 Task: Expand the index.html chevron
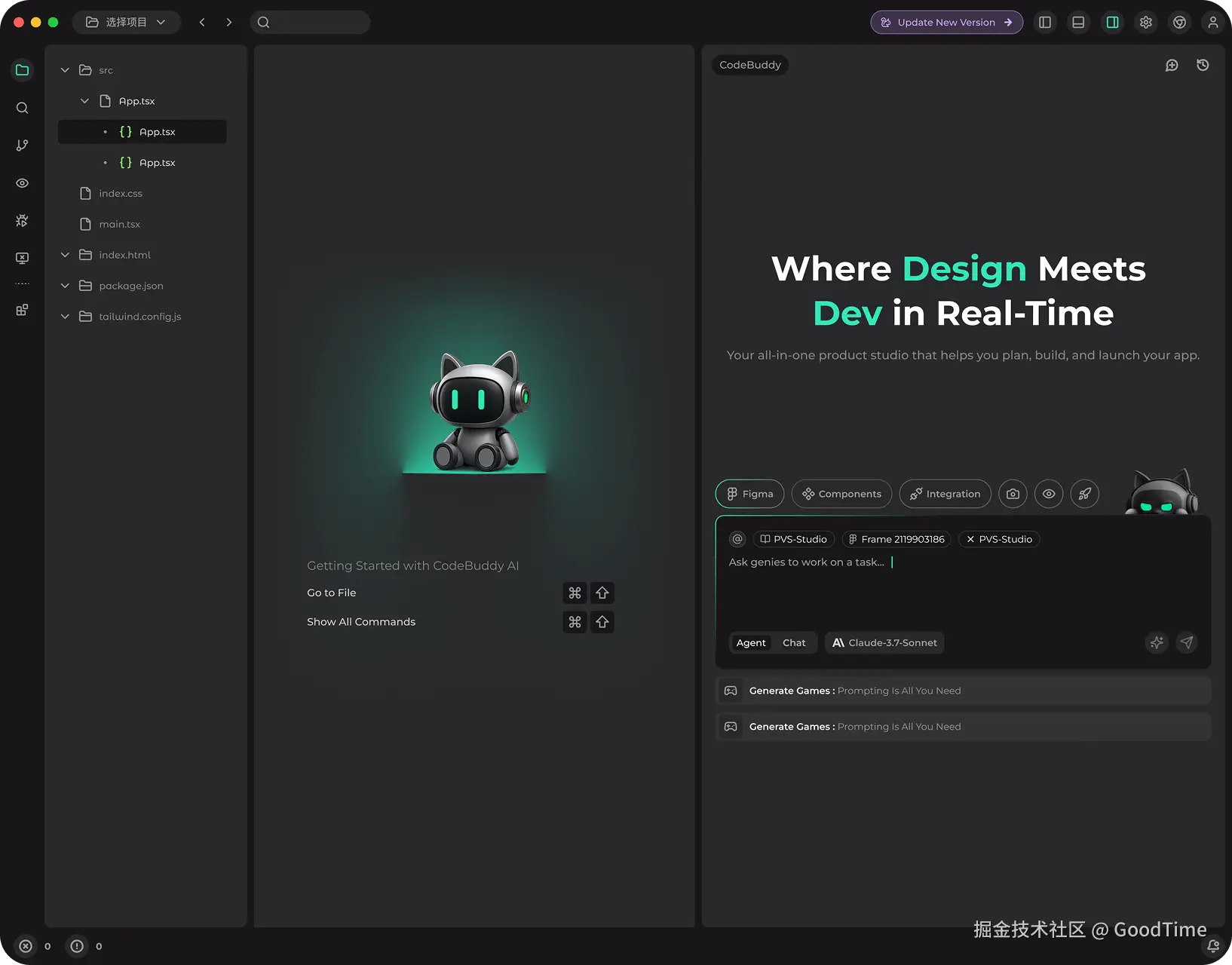coord(65,255)
